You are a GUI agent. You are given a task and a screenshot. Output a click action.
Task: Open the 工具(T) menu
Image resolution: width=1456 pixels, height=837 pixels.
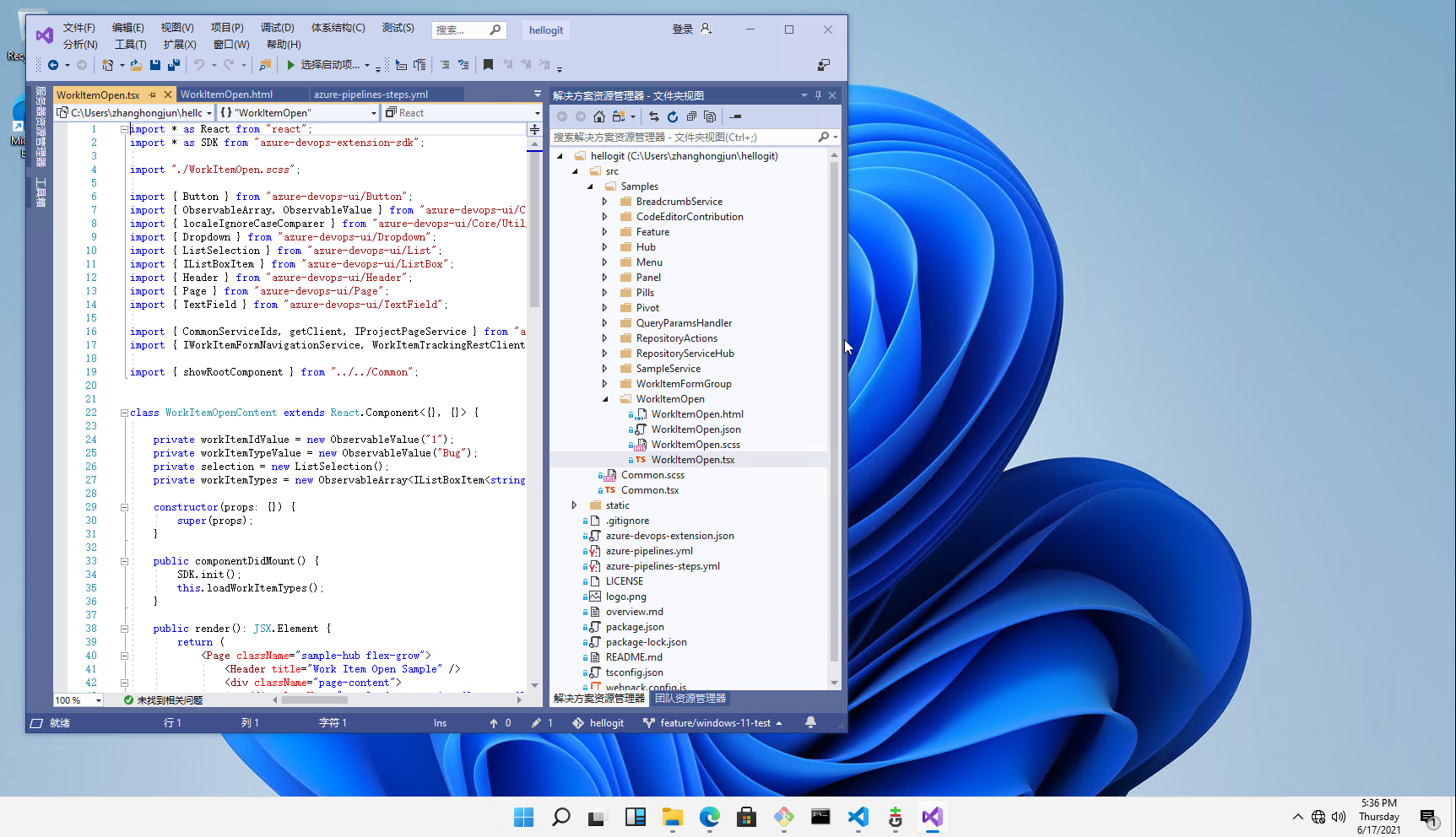point(130,45)
